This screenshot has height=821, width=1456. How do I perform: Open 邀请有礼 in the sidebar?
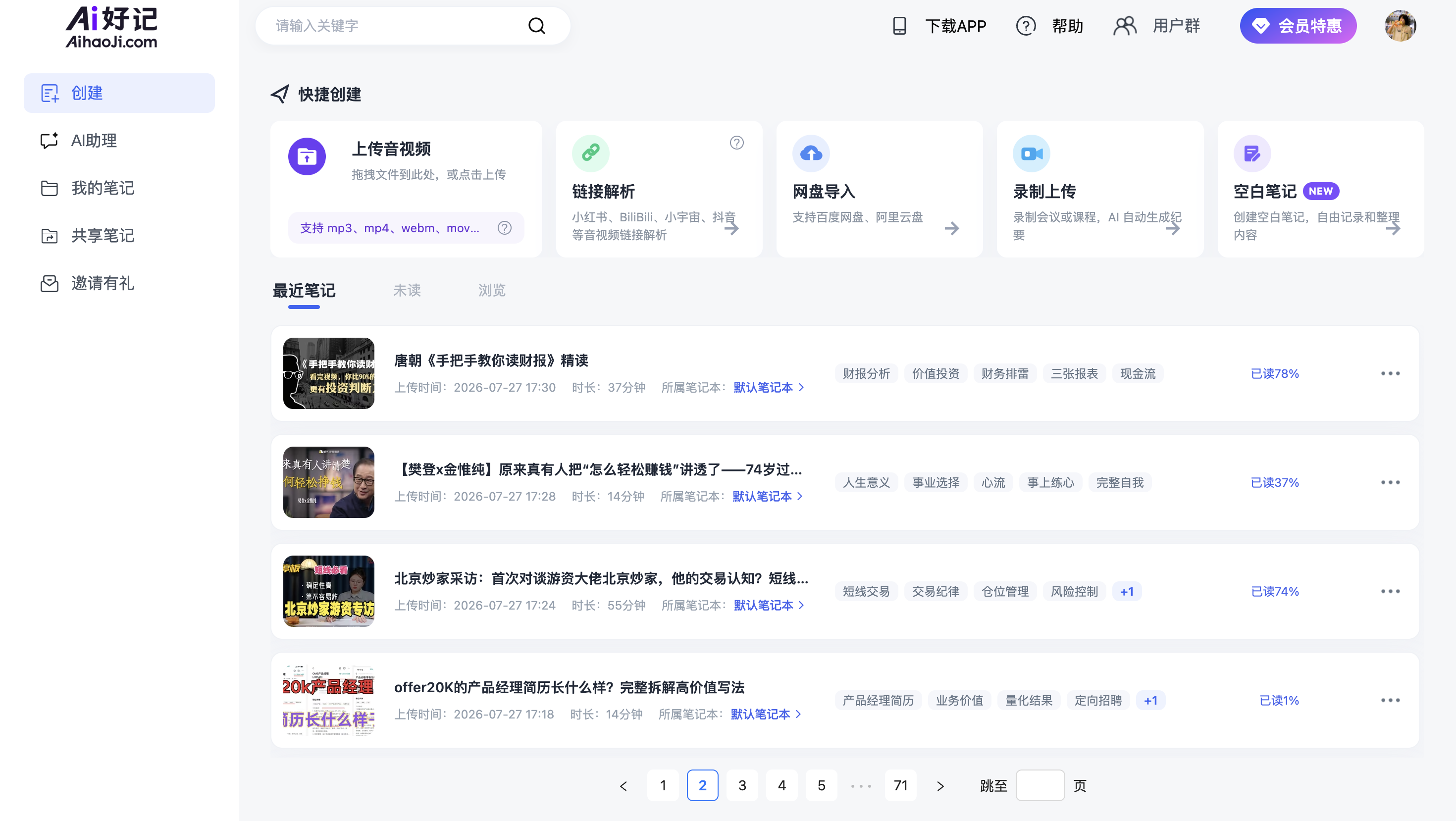(x=119, y=283)
